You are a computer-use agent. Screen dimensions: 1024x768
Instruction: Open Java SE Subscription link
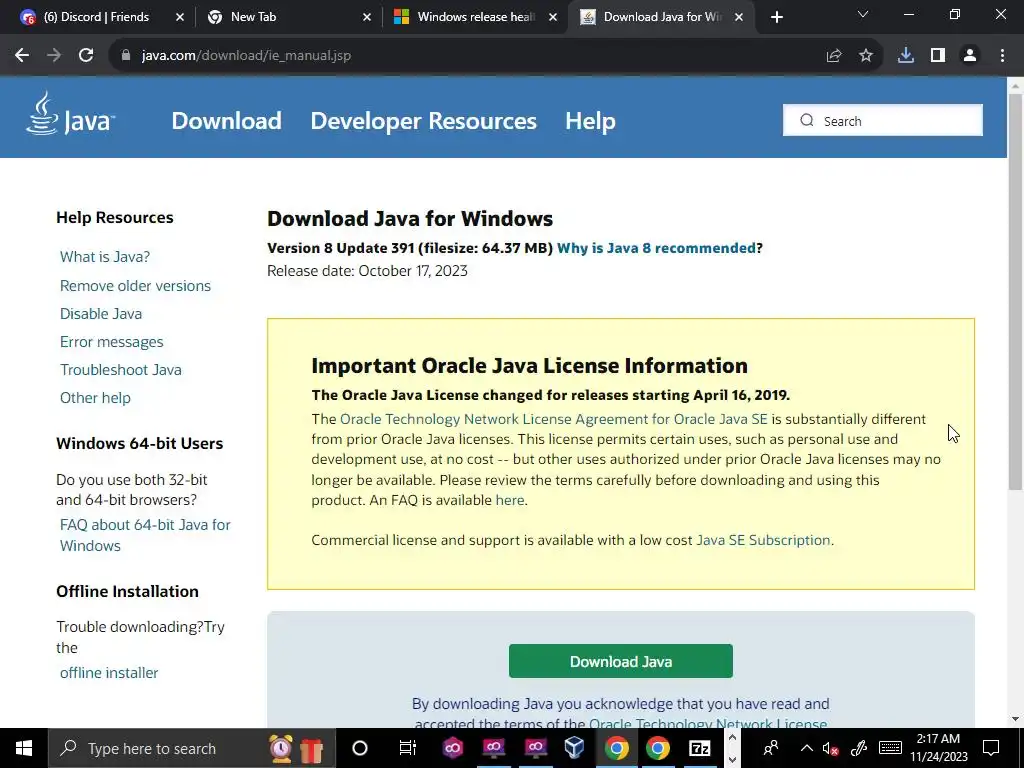coord(763,540)
